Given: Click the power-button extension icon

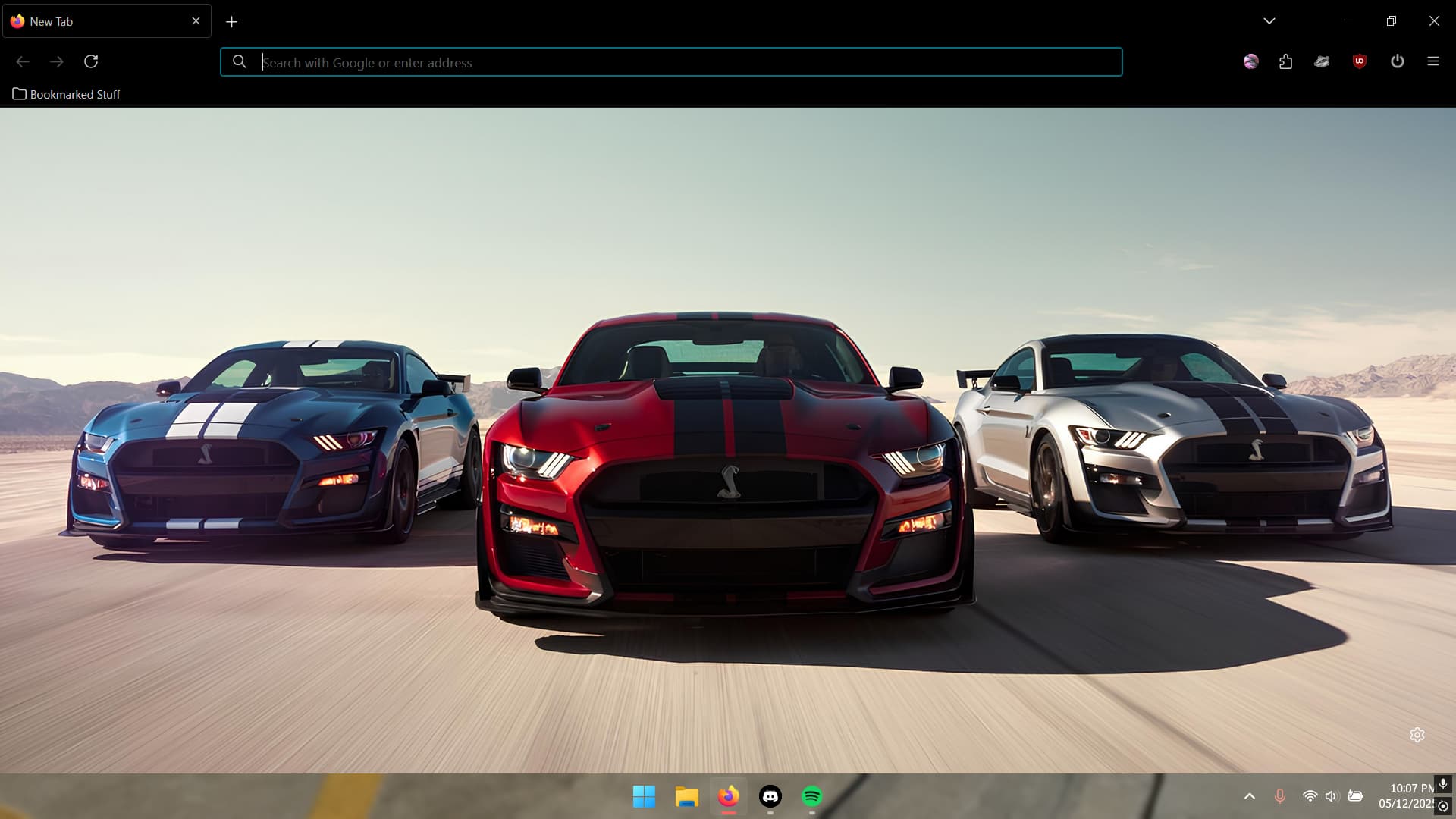Looking at the screenshot, I should (x=1398, y=61).
